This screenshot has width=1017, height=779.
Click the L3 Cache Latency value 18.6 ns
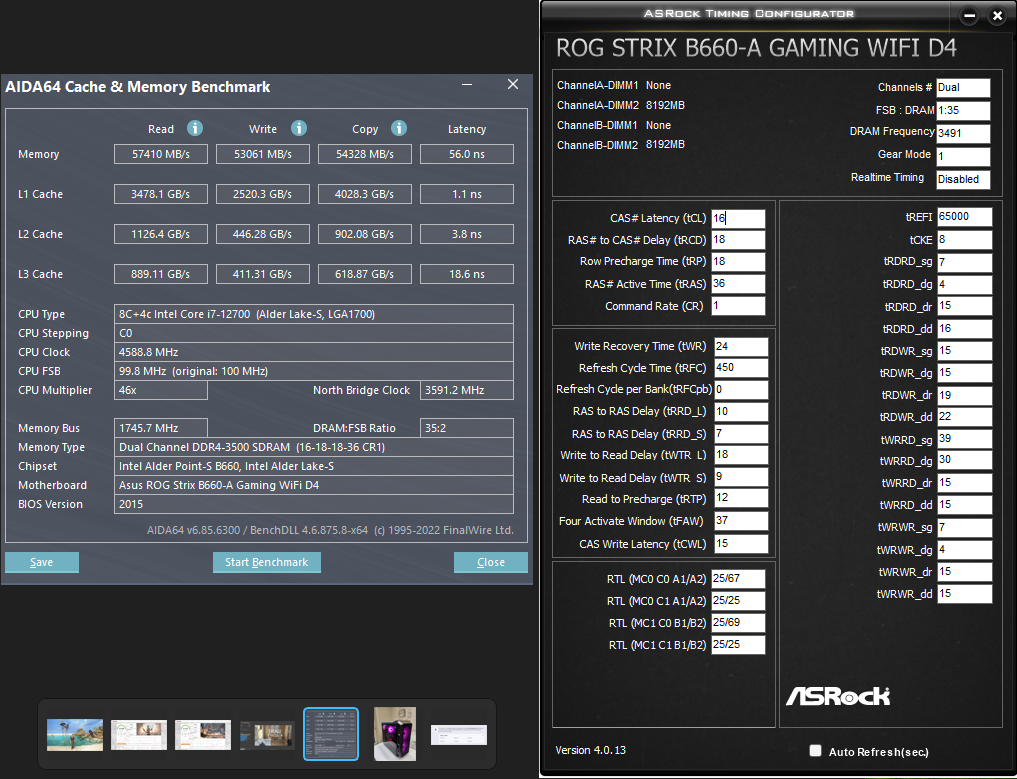tap(467, 274)
